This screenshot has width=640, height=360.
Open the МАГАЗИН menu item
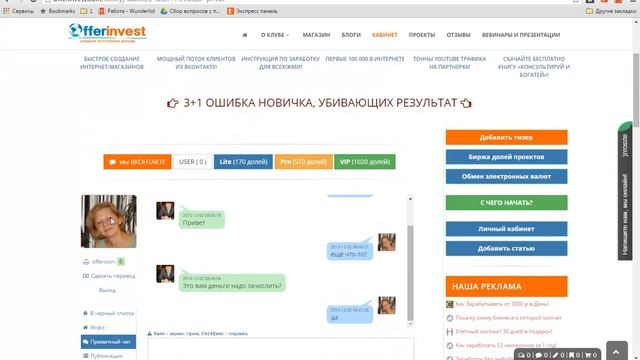(x=316, y=35)
